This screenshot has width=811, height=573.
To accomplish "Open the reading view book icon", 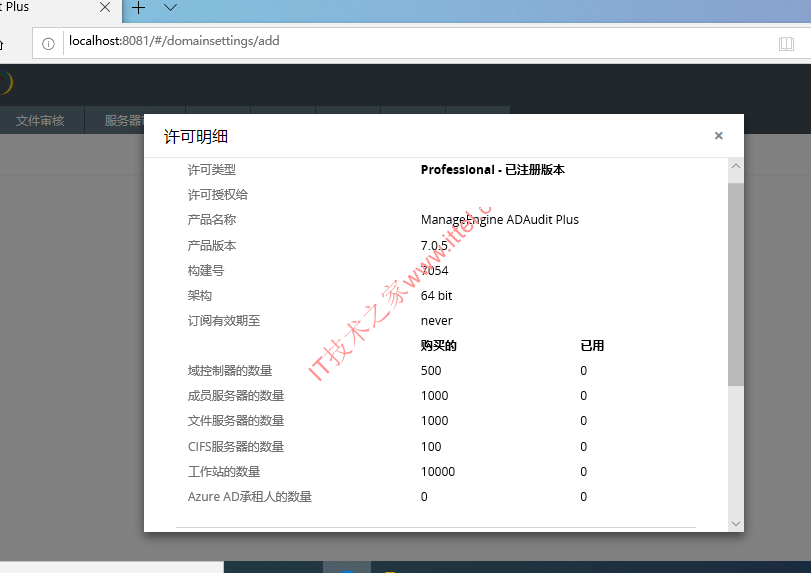I will pos(786,44).
